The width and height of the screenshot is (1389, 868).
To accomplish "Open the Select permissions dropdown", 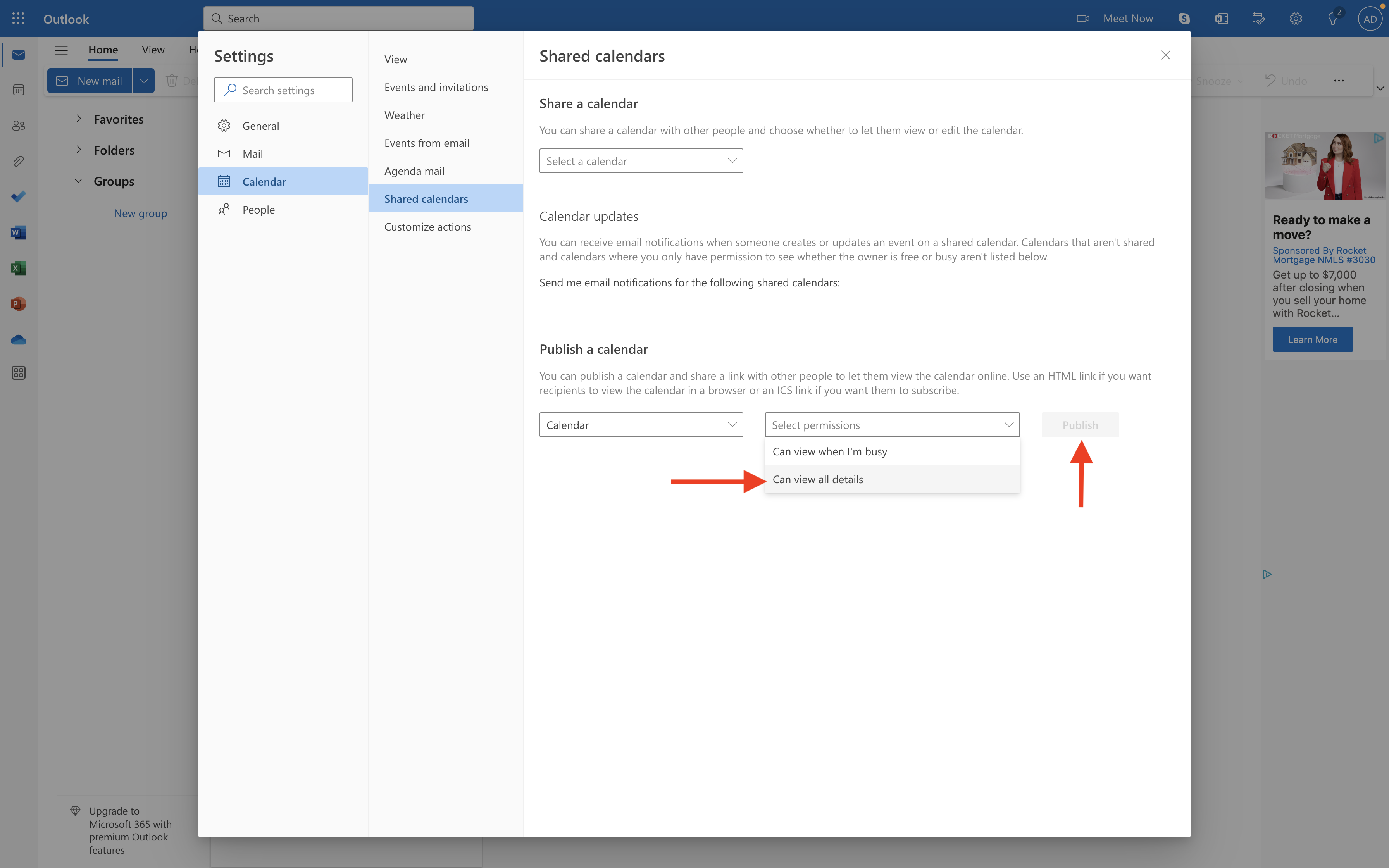I will click(891, 425).
